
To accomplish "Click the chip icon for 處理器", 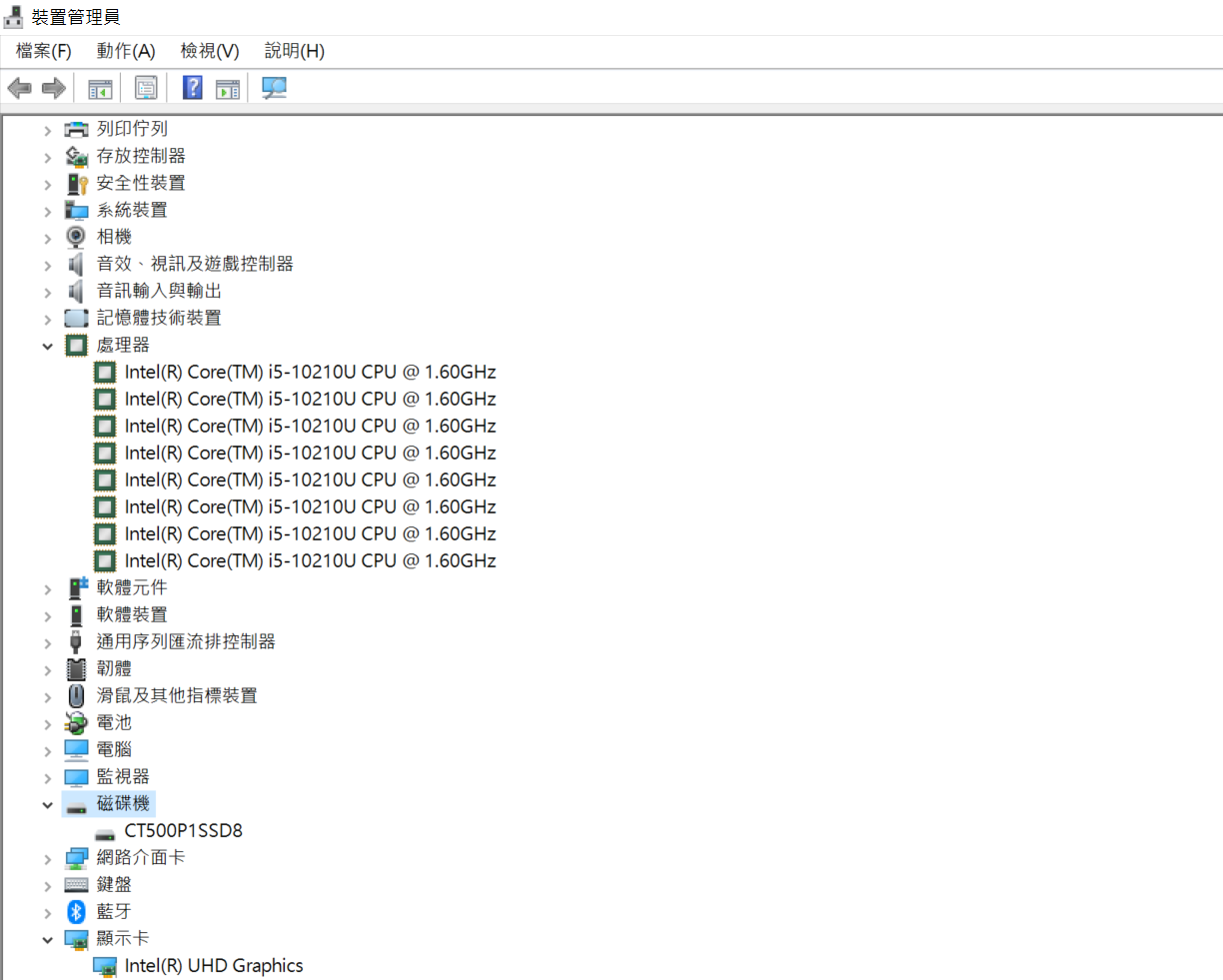I will pyautogui.click(x=76, y=345).
